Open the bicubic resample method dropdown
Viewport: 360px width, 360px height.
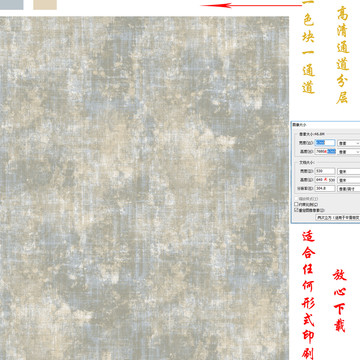[x=338, y=217]
